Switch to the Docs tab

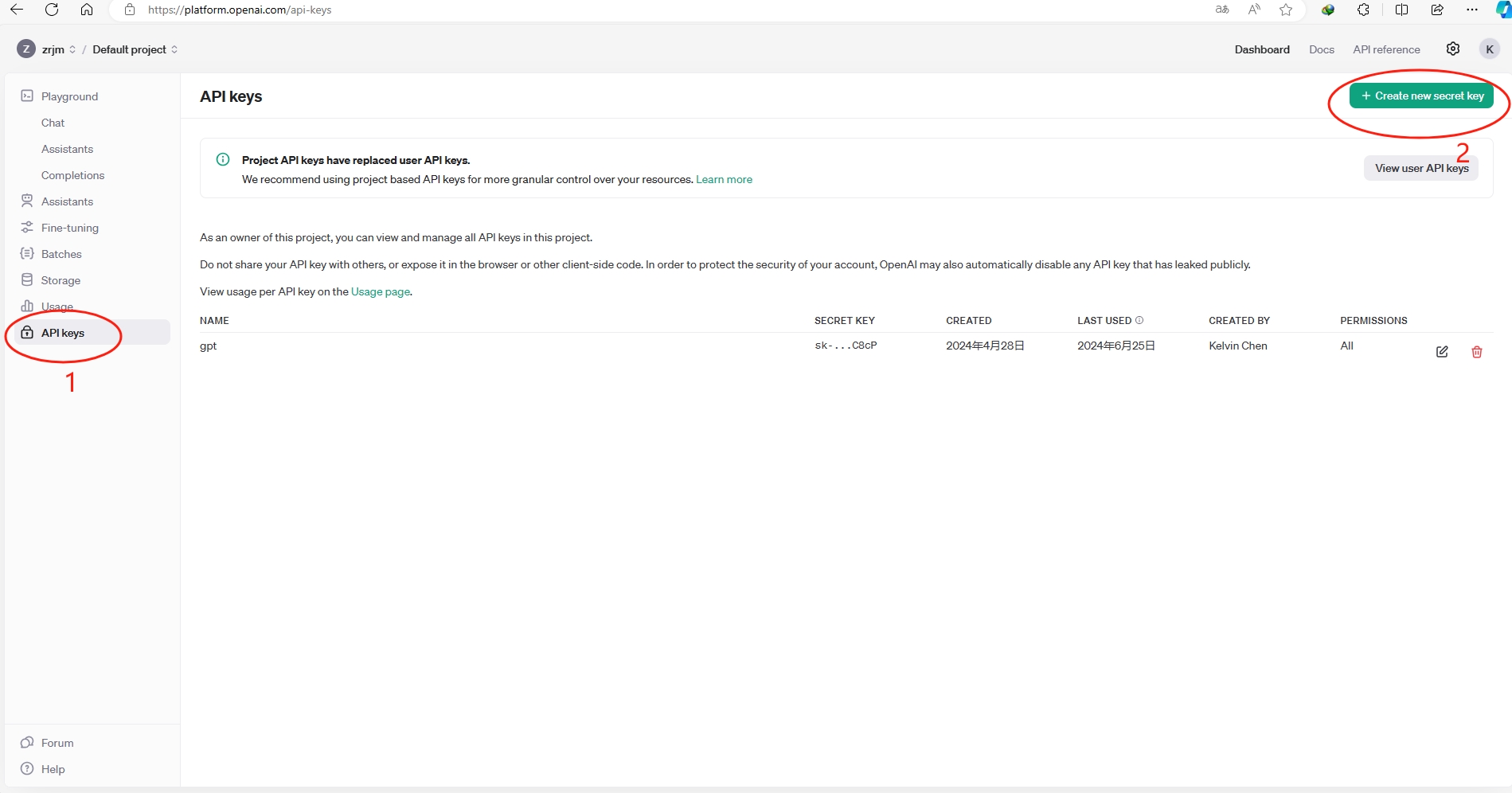tap(1321, 49)
